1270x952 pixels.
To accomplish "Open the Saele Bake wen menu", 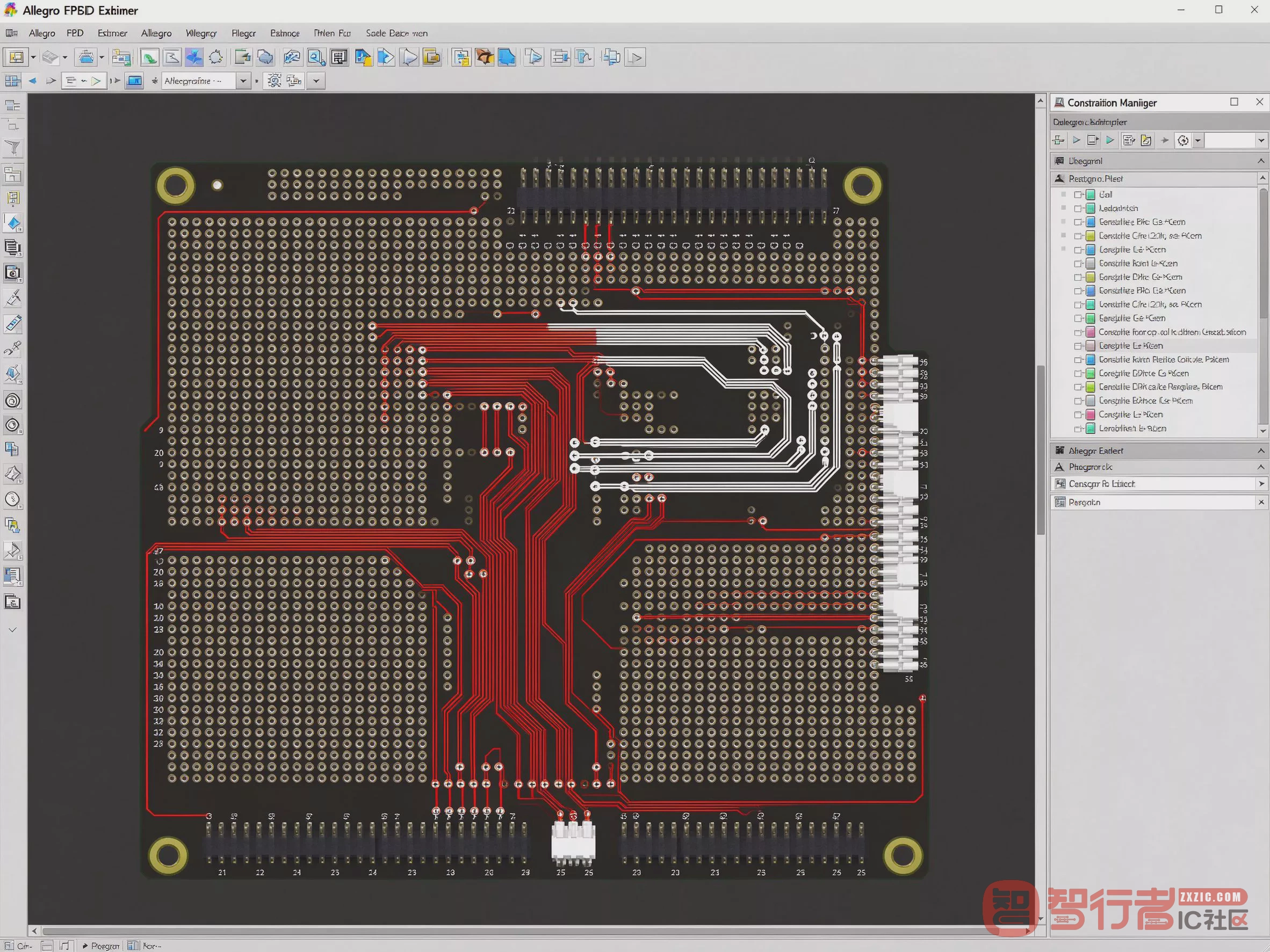I will click(396, 33).
